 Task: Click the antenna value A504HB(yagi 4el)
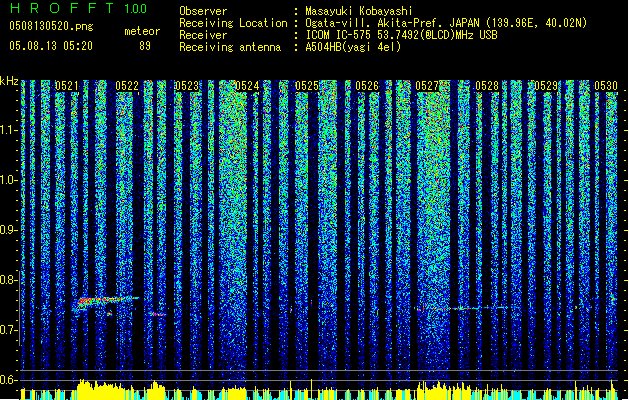353,47
